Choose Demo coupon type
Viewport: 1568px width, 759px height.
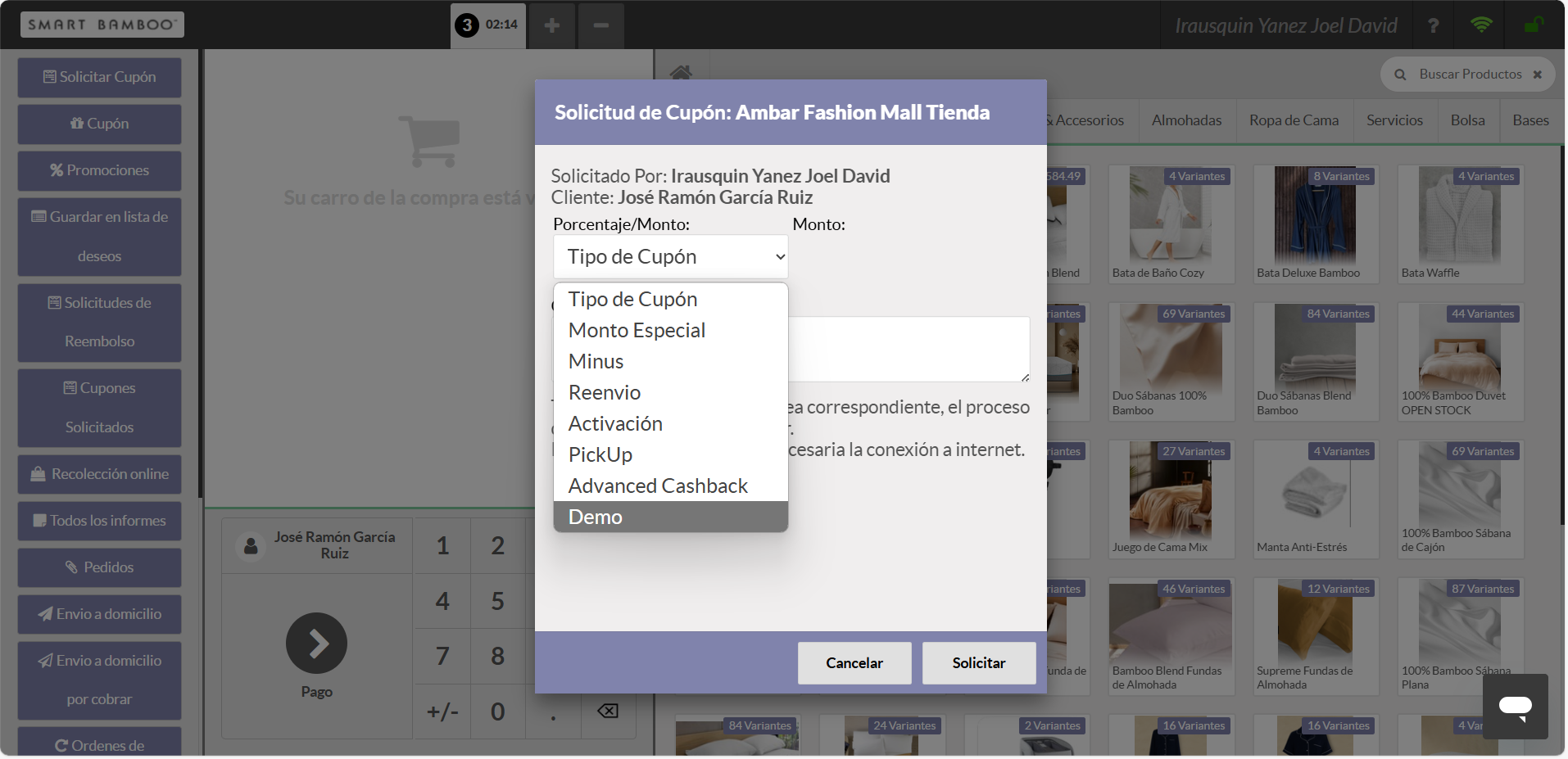[x=670, y=517]
